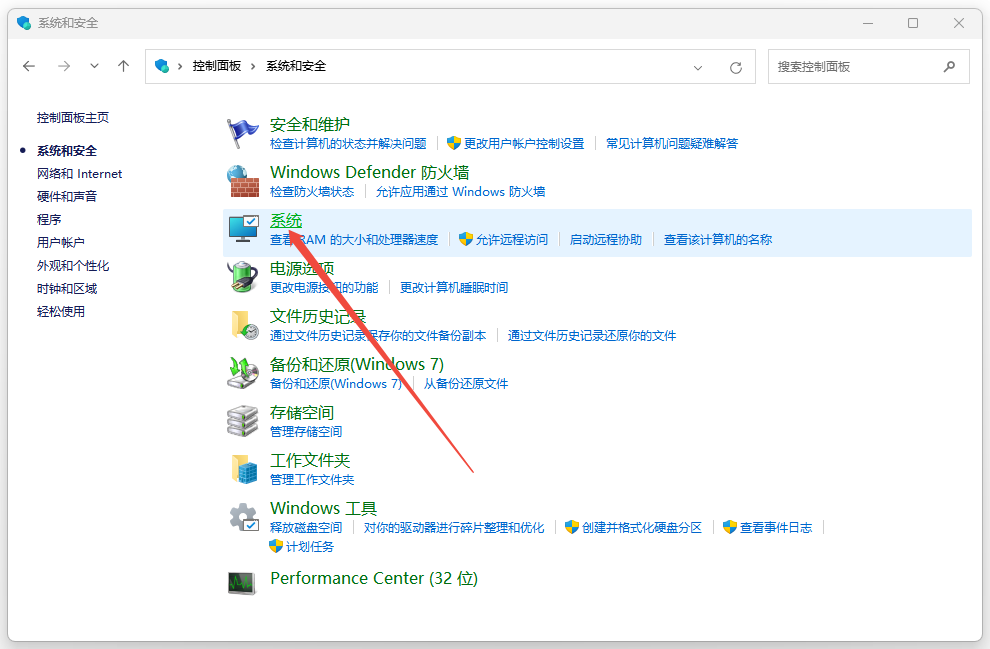Click 释放磁盘空间 link
The image size is (990, 649).
click(306, 528)
